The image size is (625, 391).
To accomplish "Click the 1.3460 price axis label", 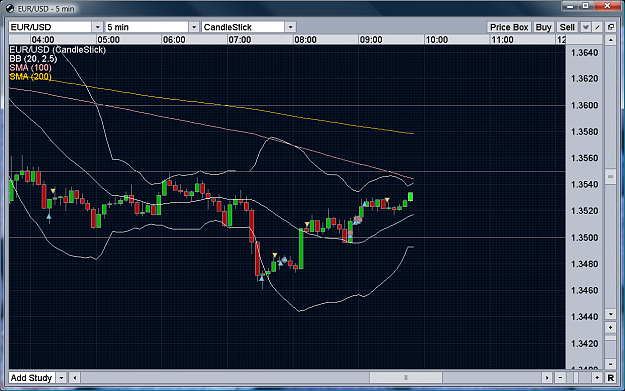I will point(585,290).
